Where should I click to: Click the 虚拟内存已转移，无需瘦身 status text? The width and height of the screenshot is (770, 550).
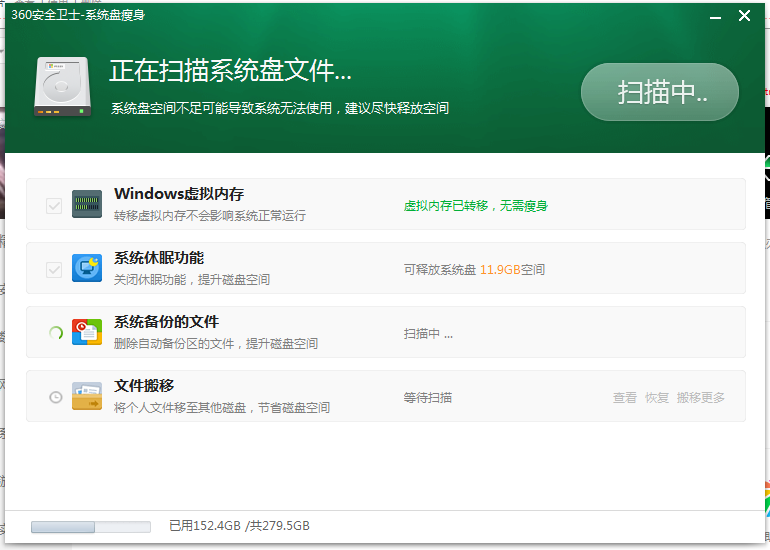475,206
